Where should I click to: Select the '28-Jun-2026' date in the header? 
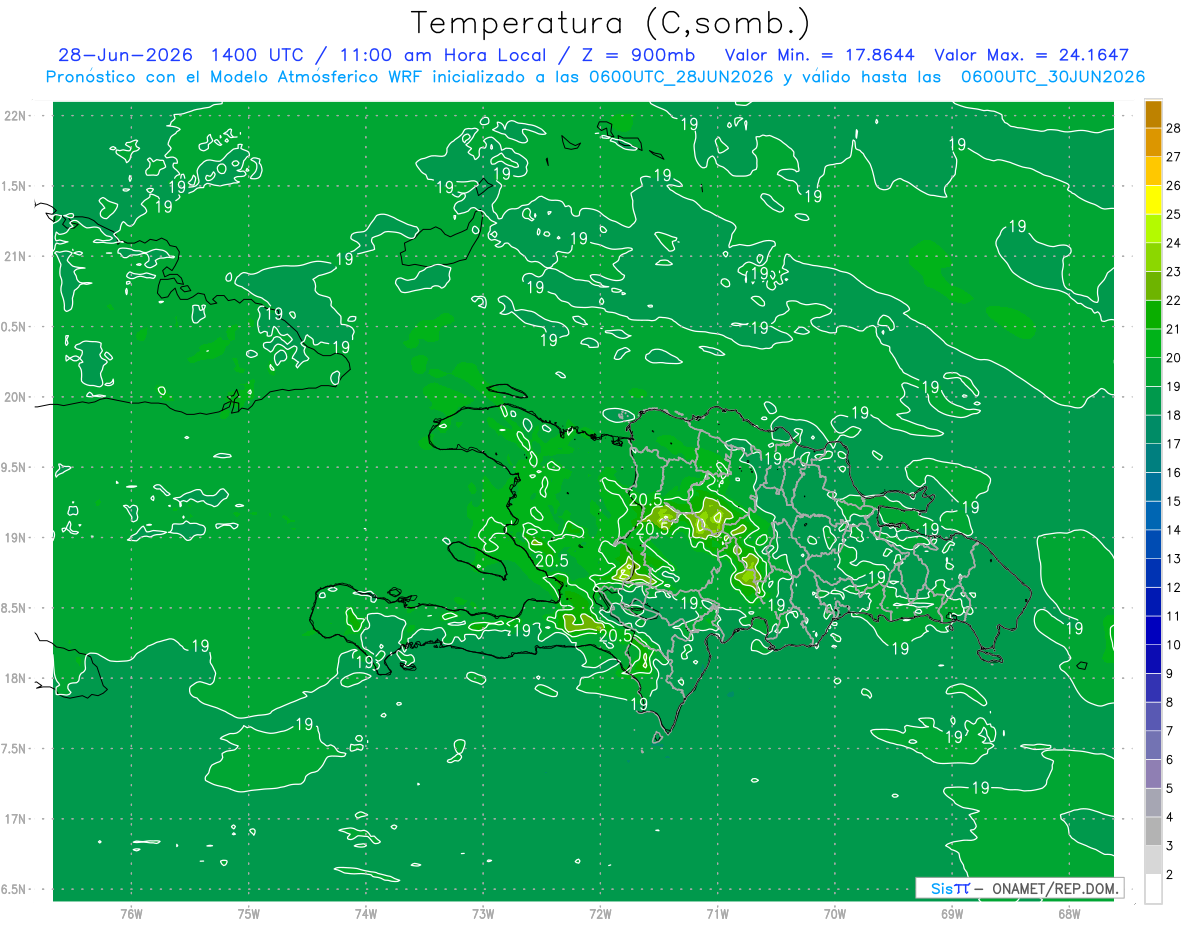pos(125,55)
